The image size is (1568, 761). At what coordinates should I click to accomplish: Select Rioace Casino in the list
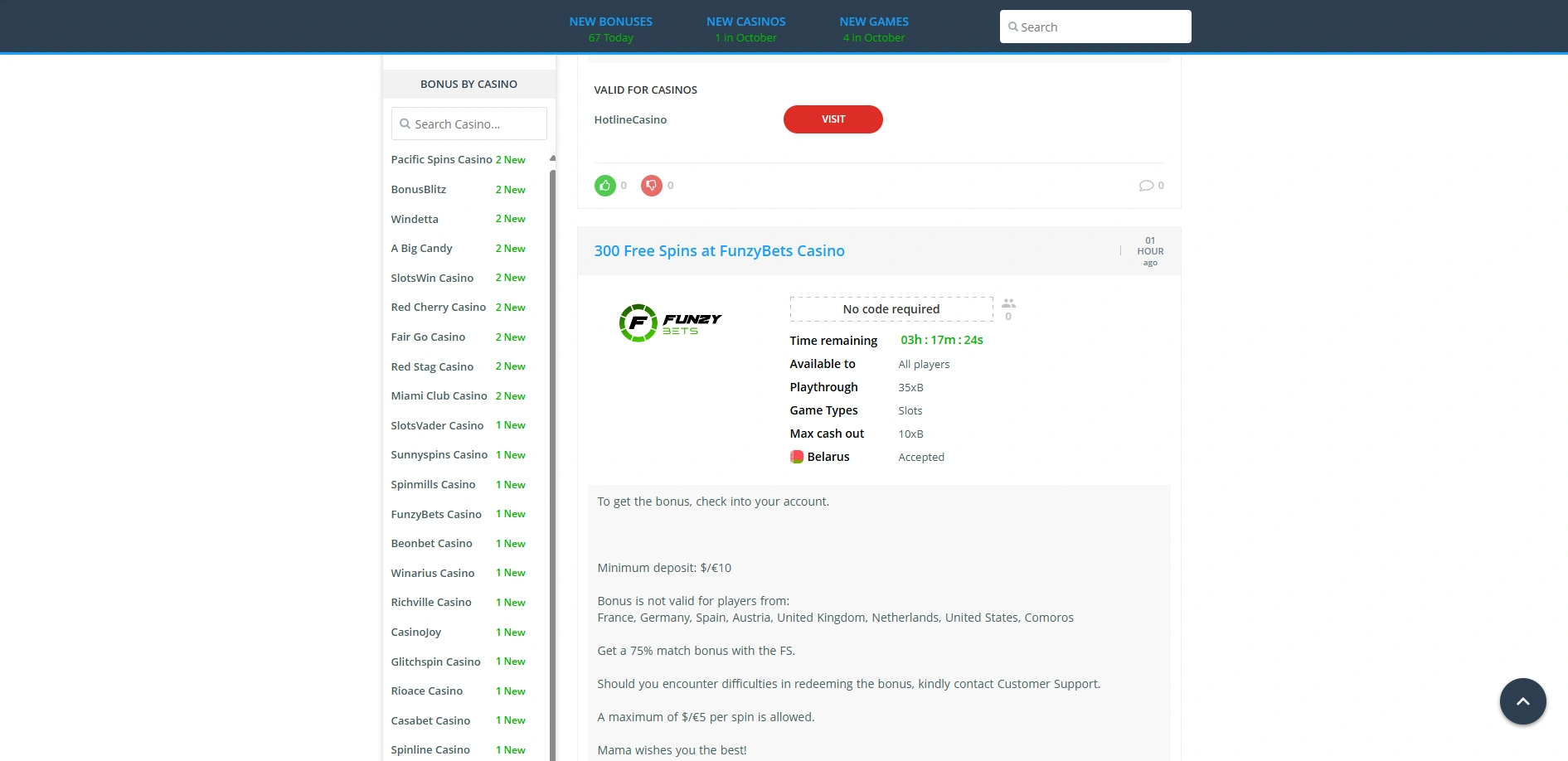[426, 691]
